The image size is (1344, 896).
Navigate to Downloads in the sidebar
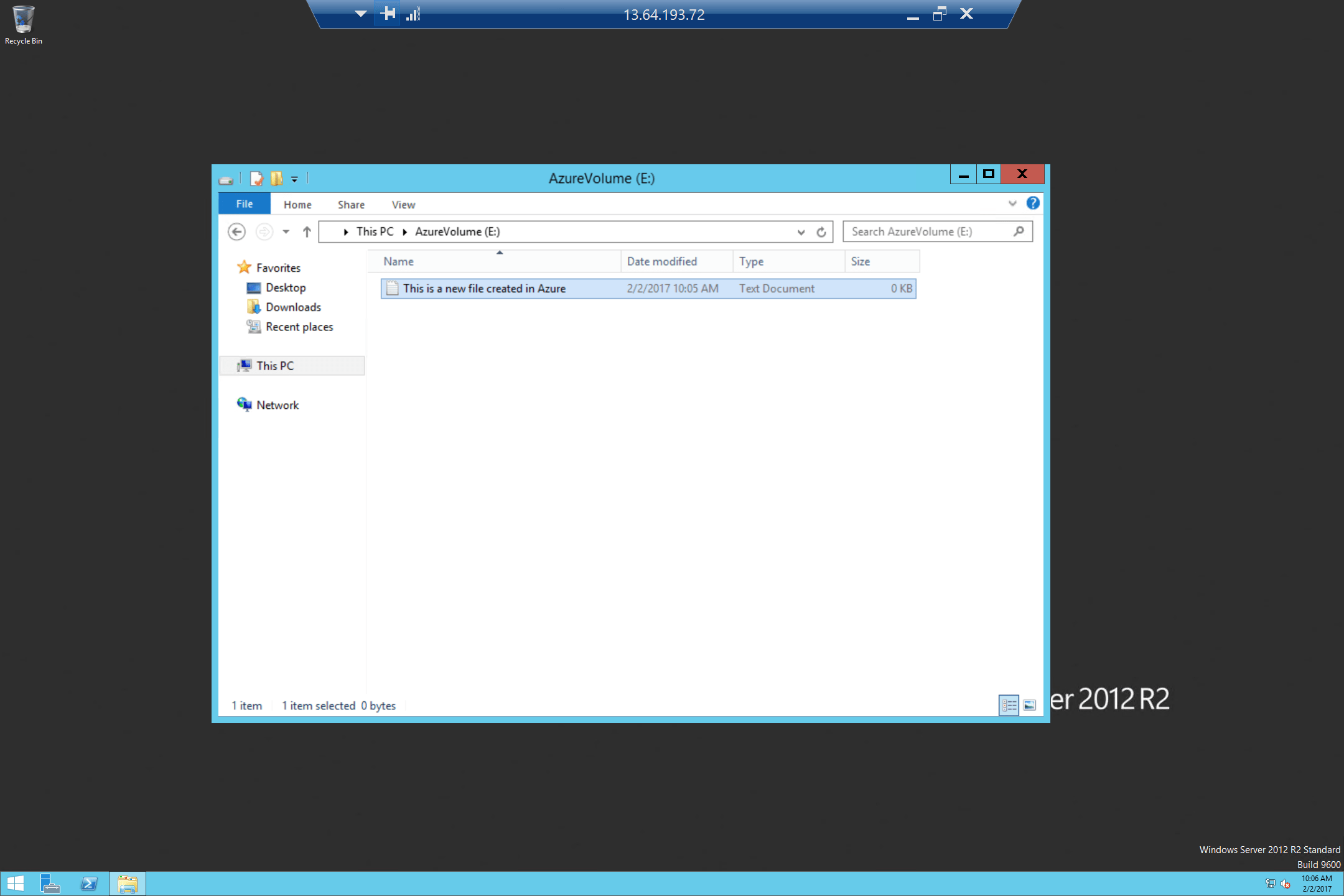[293, 307]
